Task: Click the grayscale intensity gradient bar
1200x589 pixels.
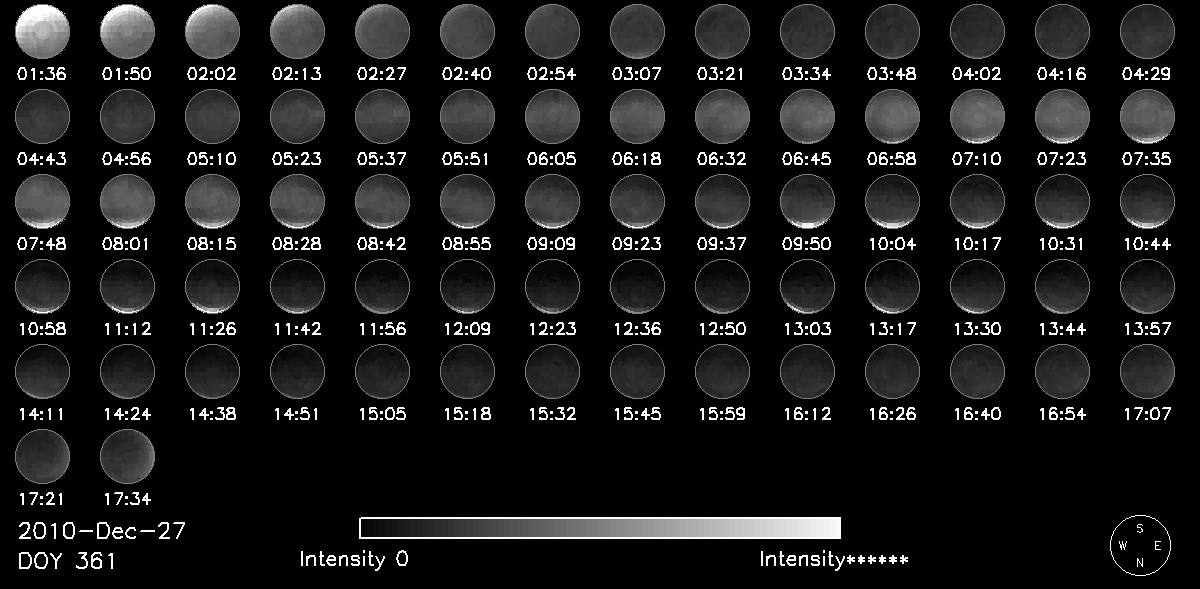Action: [x=600, y=528]
